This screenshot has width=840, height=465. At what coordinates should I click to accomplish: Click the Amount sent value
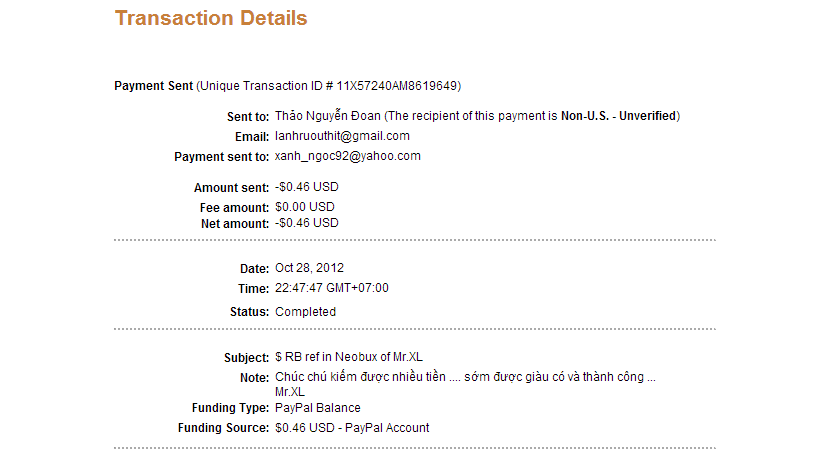(307, 187)
